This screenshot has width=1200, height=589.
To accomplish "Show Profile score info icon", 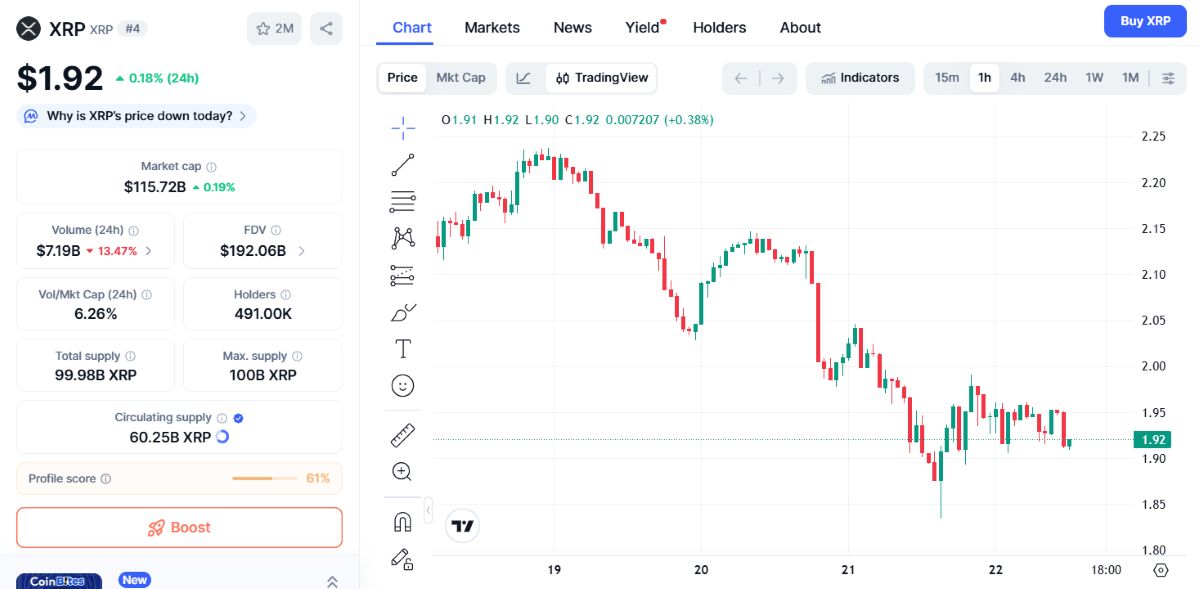I will click(x=106, y=479).
